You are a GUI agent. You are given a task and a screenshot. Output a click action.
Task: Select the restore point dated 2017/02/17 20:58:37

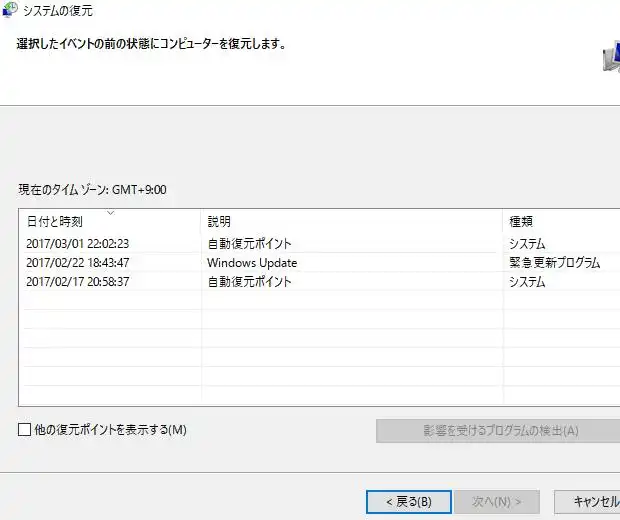tap(319, 282)
